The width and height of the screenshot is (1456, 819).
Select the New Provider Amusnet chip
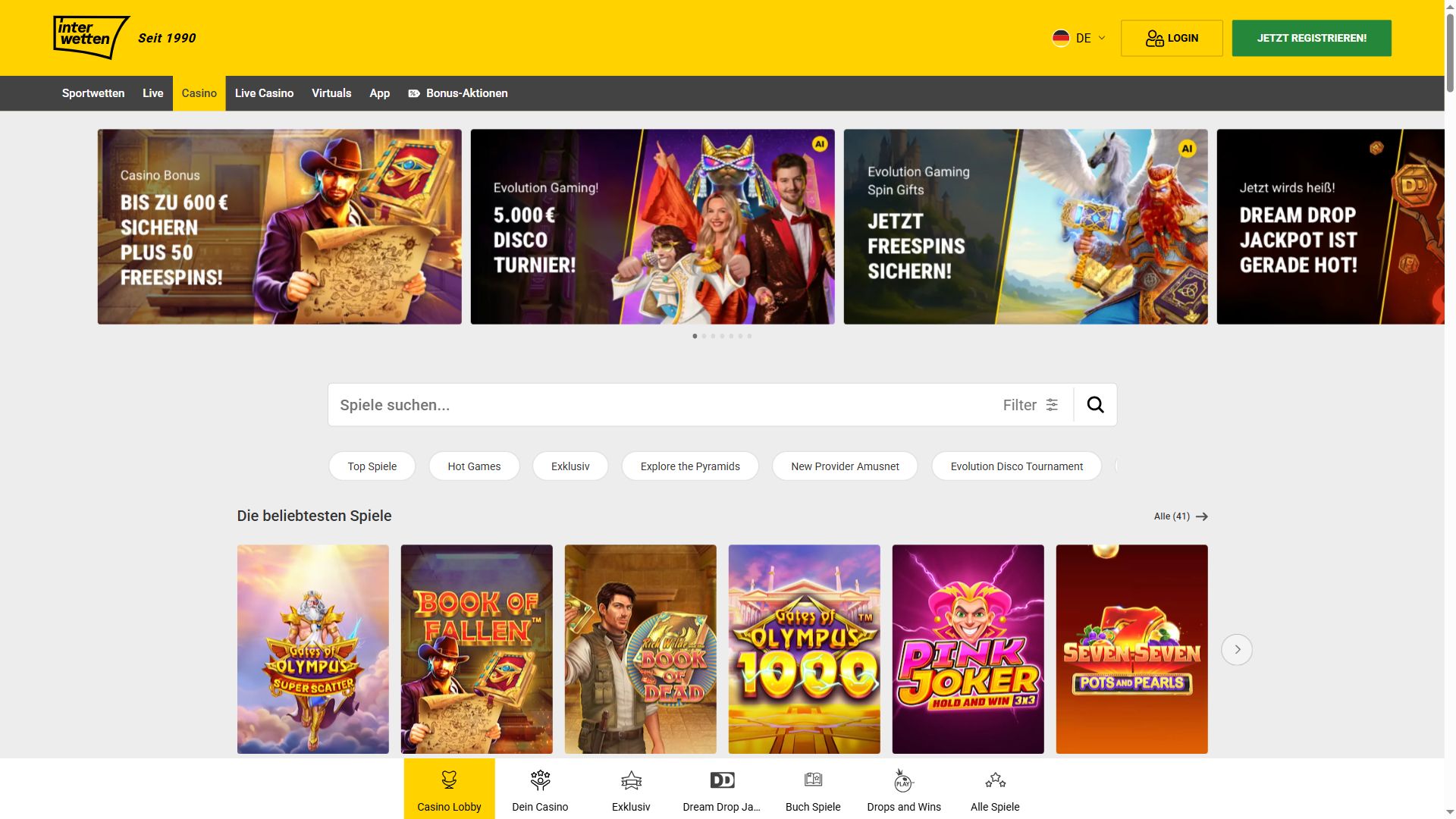[x=845, y=466]
